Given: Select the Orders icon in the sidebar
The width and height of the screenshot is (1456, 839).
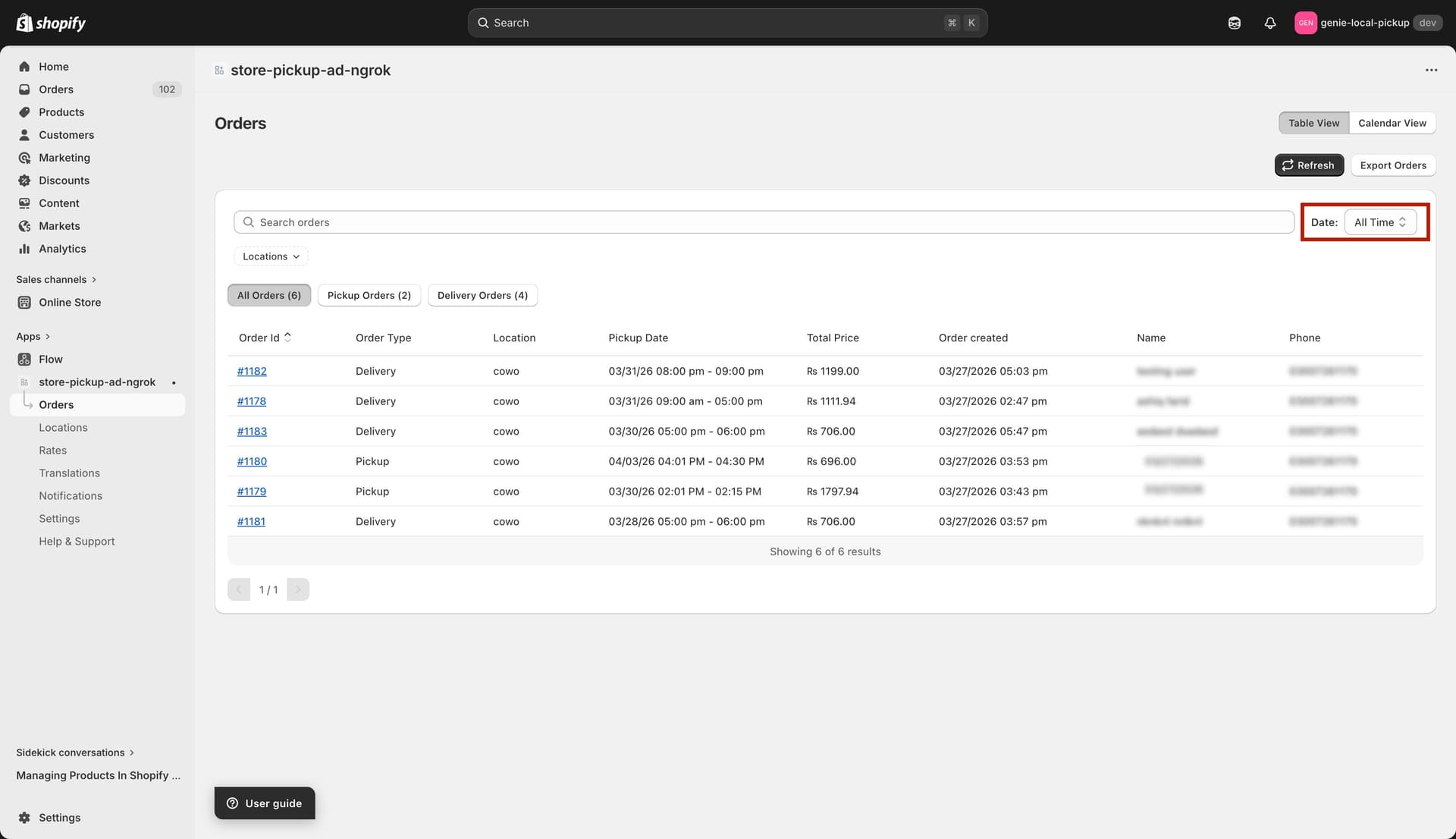Looking at the screenshot, I should (25, 90).
